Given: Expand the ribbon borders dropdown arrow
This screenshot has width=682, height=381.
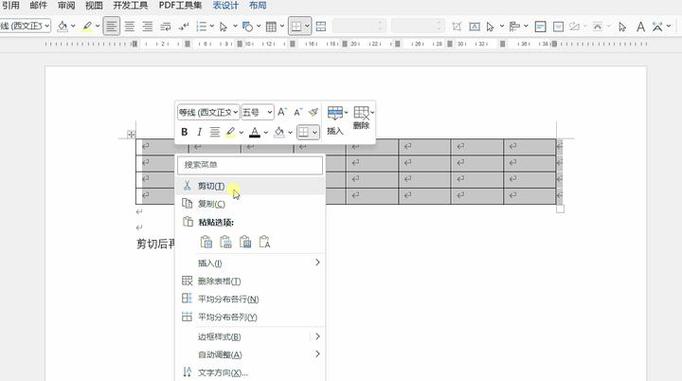Looking at the screenshot, I should tap(307, 27).
